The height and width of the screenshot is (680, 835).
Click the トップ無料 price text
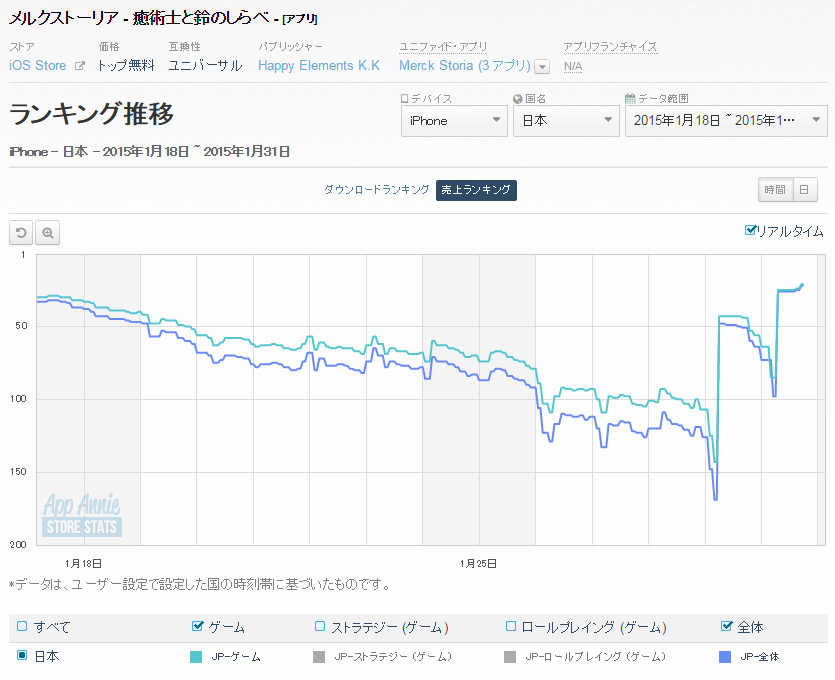(x=126, y=65)
